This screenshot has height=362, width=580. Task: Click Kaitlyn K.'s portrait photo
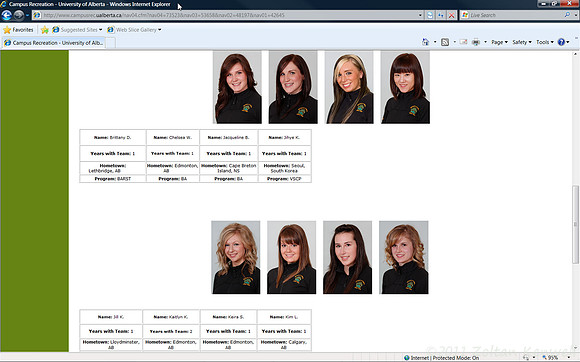coord(291,257)
